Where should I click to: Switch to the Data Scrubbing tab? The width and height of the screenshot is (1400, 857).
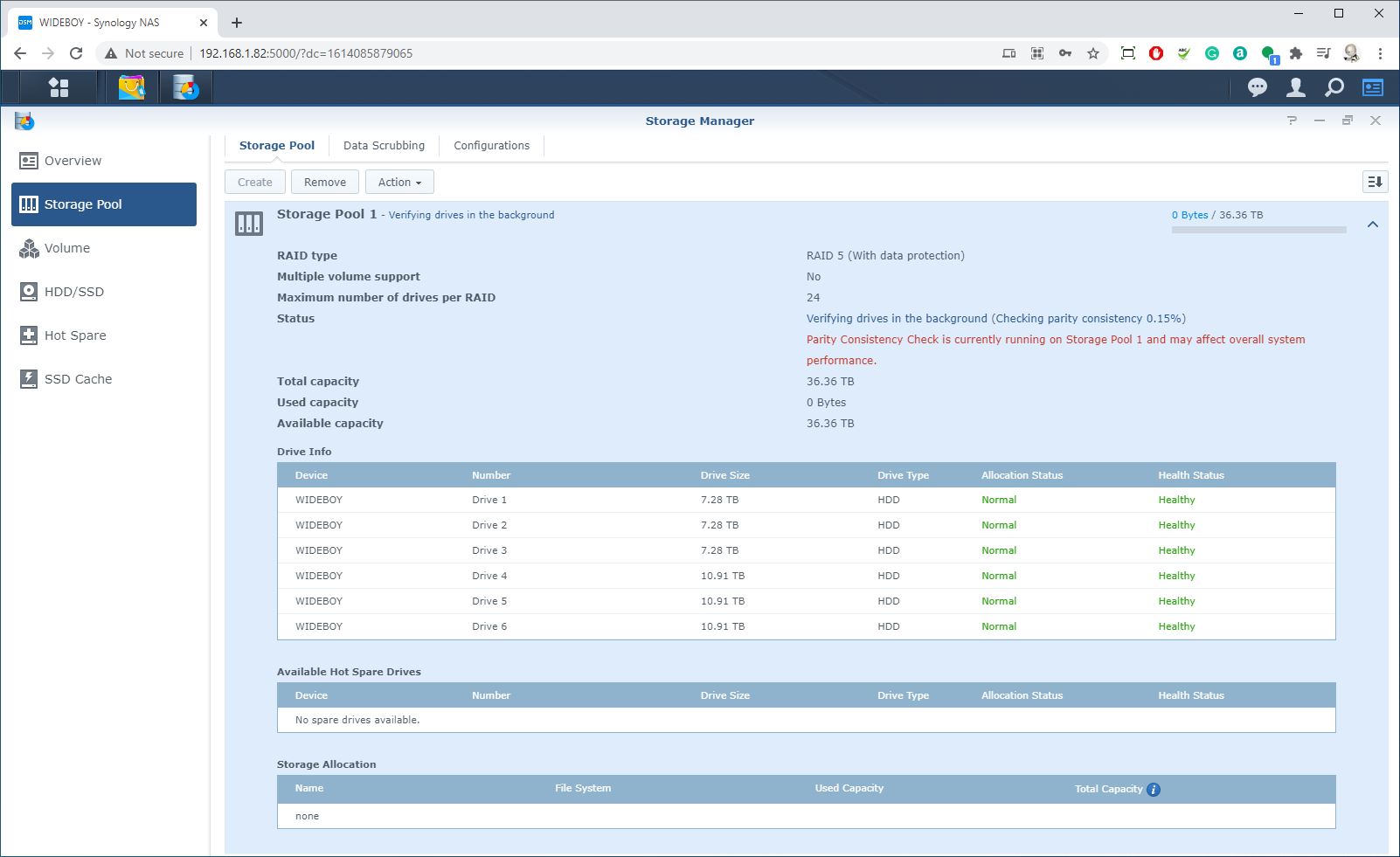(384, 146)
